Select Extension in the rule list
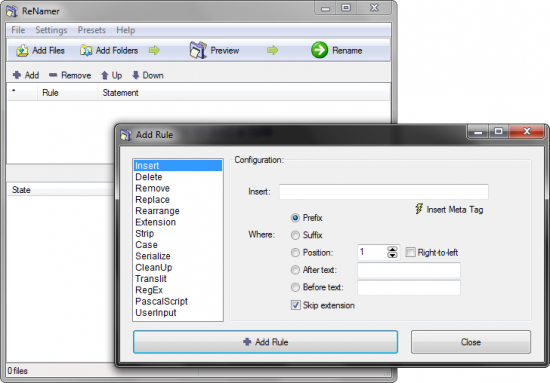Viewport: 550px width, 383px height. pyautogui.click(x=178, y=222)
